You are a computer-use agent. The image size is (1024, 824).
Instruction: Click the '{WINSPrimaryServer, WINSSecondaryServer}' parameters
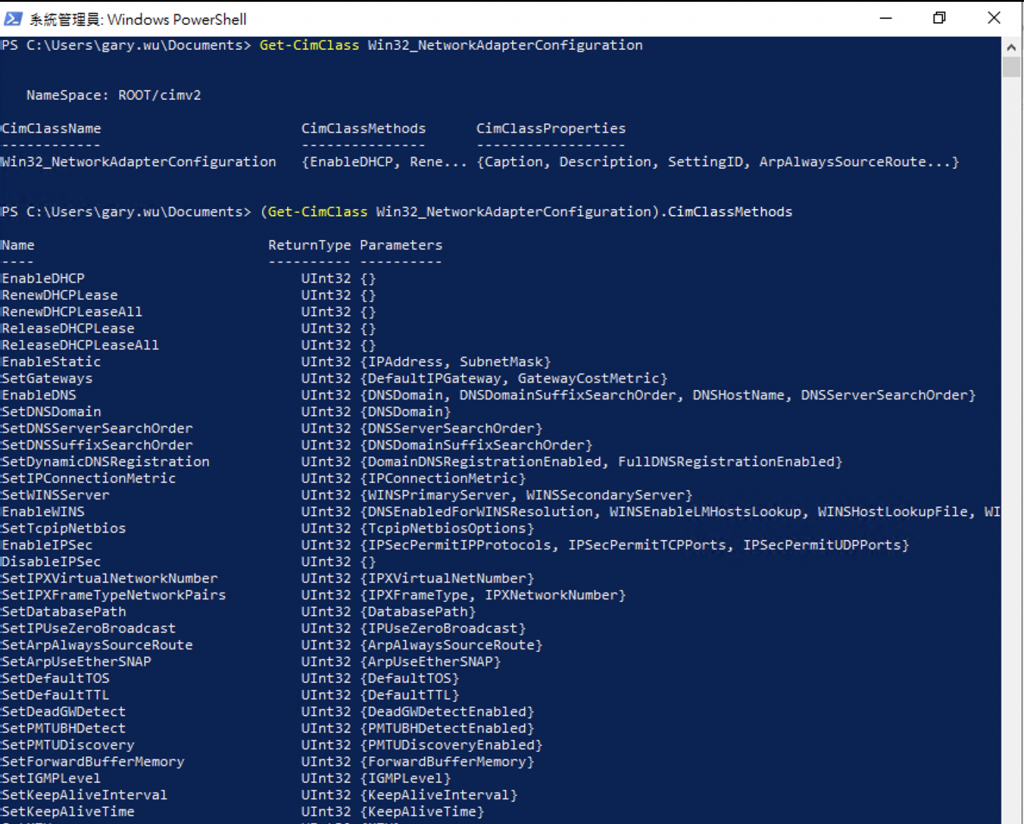526,495
